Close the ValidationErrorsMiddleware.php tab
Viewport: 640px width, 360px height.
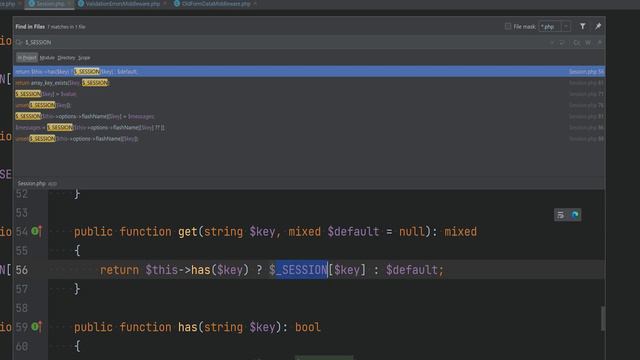pos(165,4)
